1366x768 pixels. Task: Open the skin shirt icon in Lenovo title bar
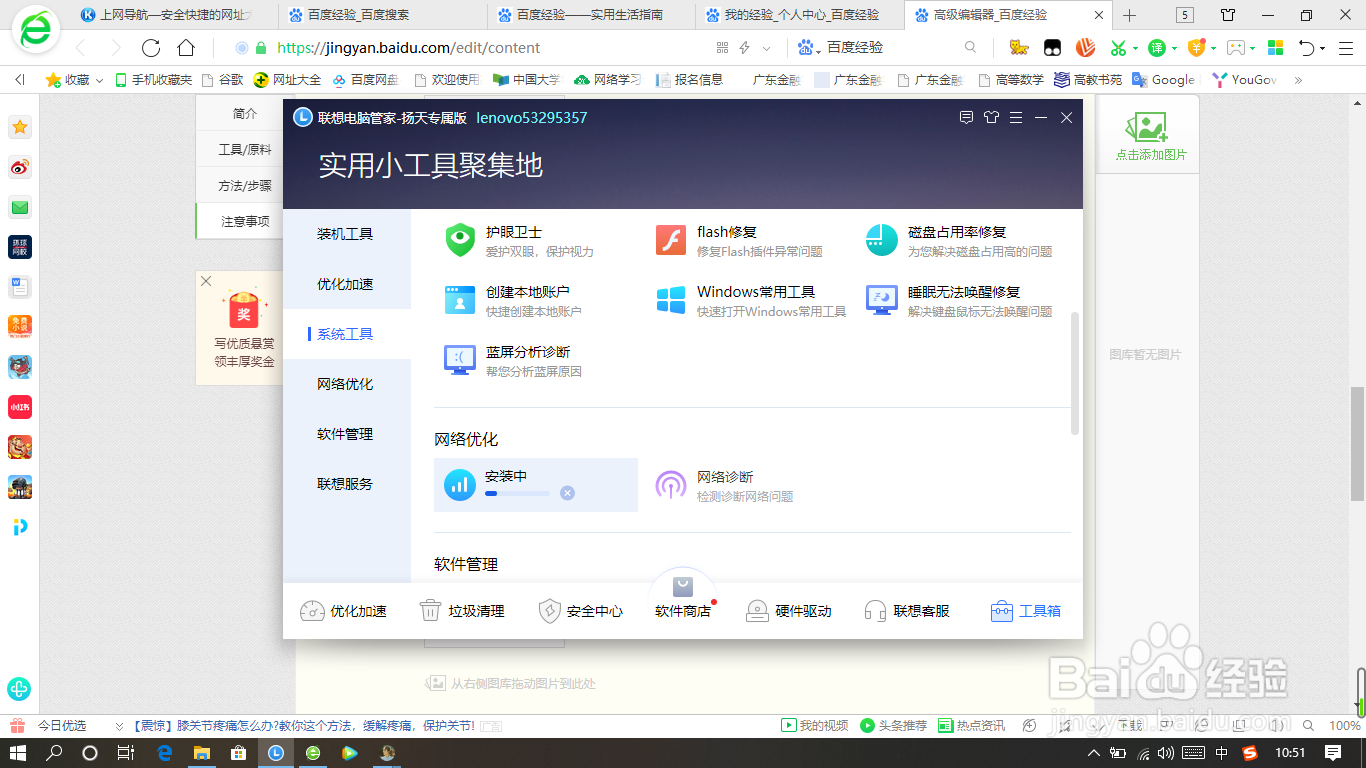pos(991,118)
